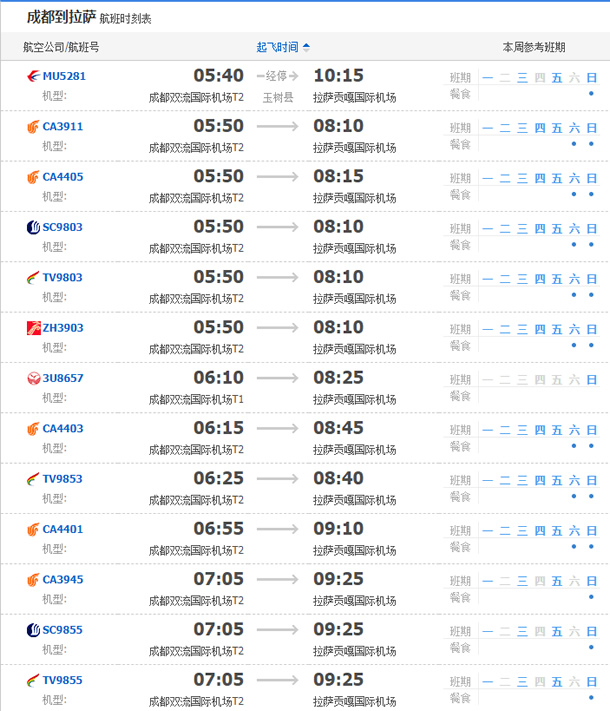Open flight CA3945 link
Screen dimensions: 610x711
pos(63,579)
